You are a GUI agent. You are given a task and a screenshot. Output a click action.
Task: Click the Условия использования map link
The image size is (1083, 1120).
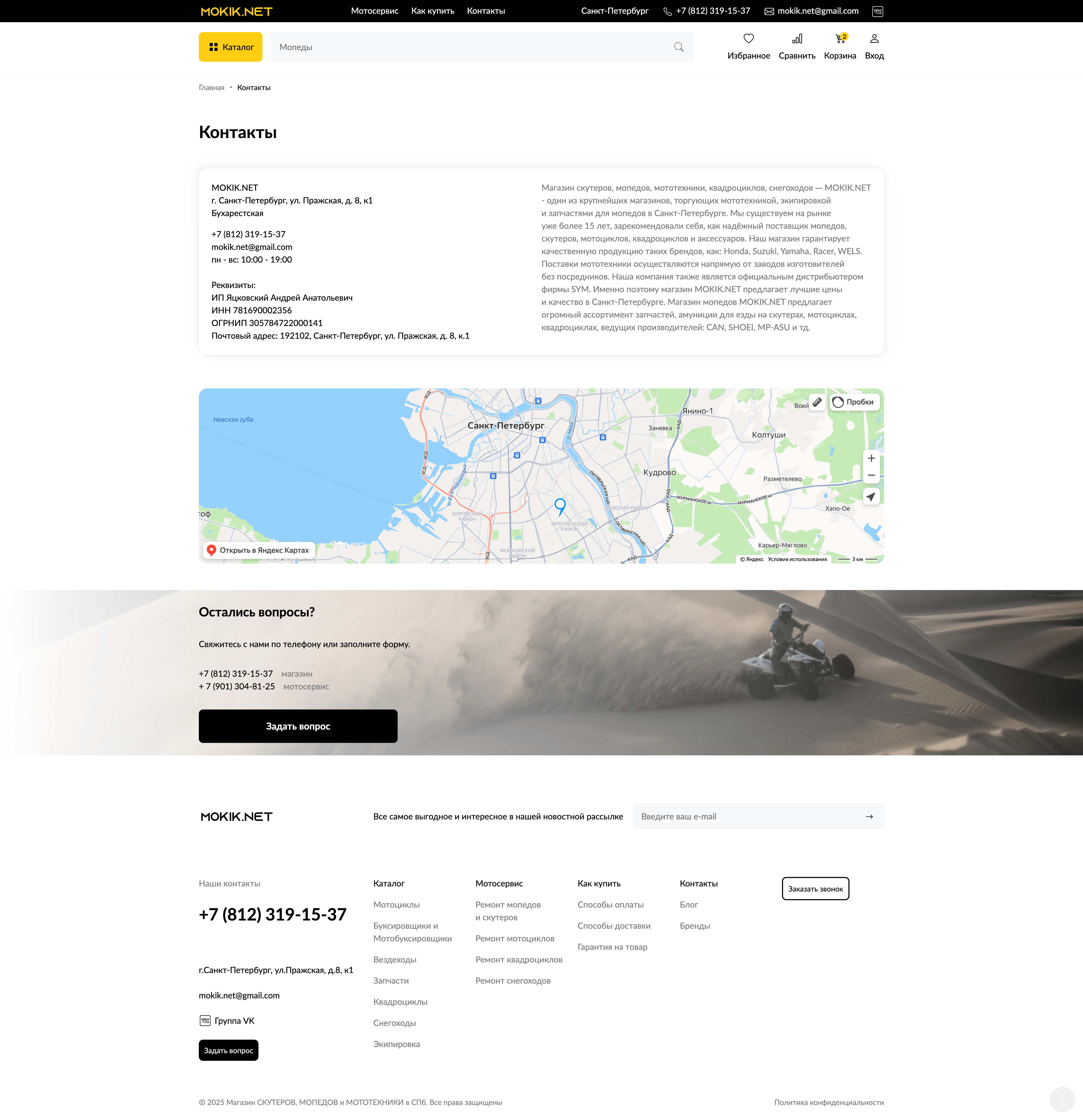797,559
